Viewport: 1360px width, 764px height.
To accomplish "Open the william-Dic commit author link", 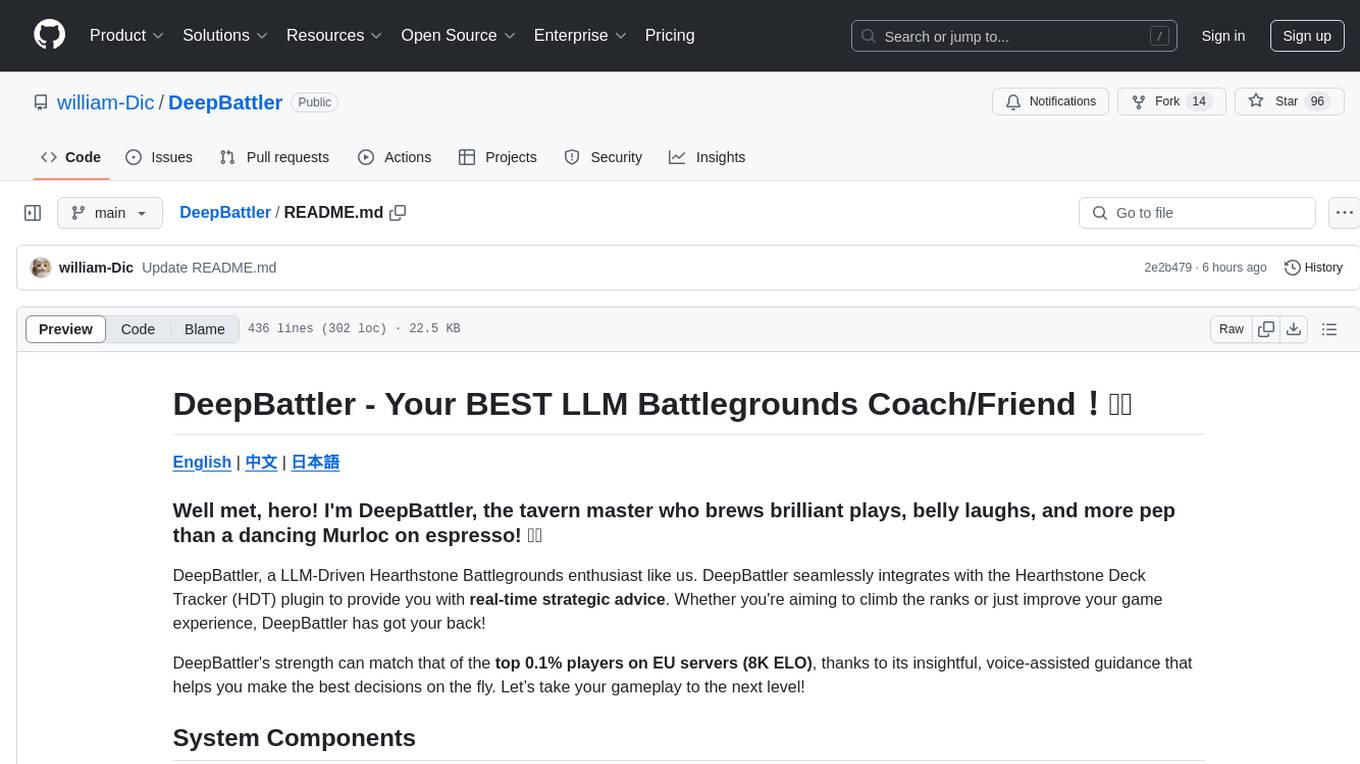I will point(96,267).
